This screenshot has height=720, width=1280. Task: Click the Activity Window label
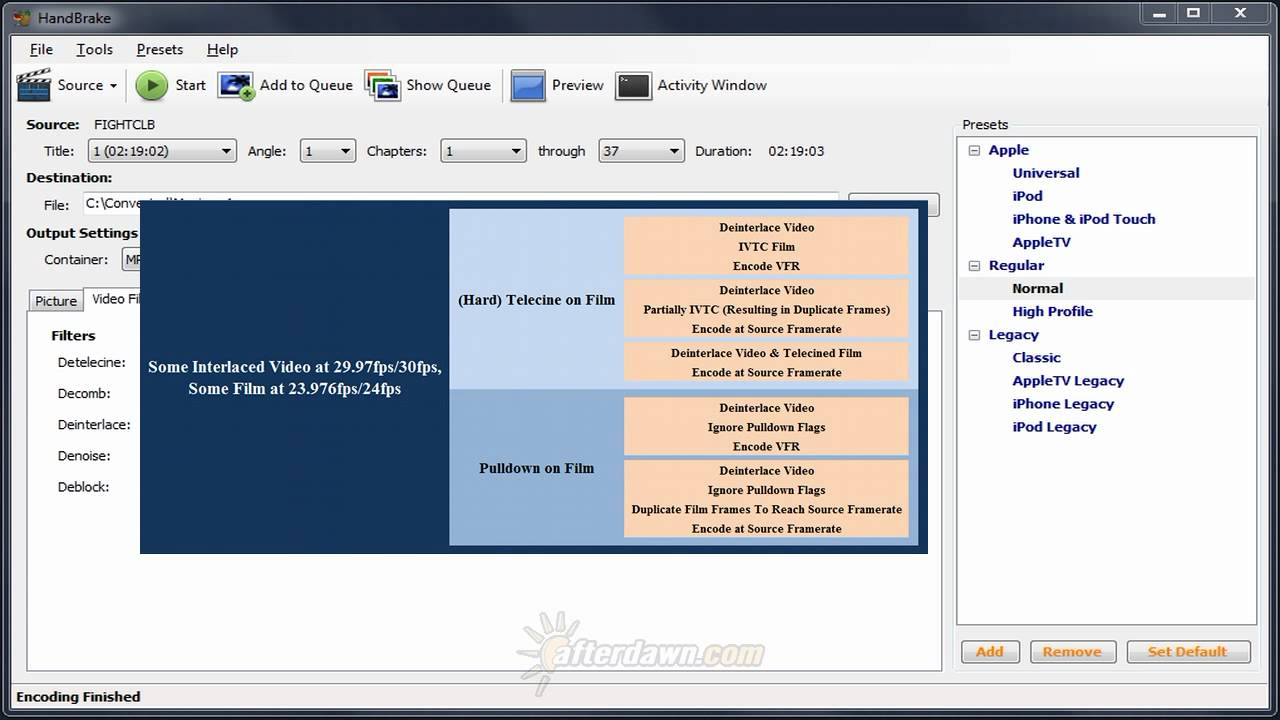[712, 85]
